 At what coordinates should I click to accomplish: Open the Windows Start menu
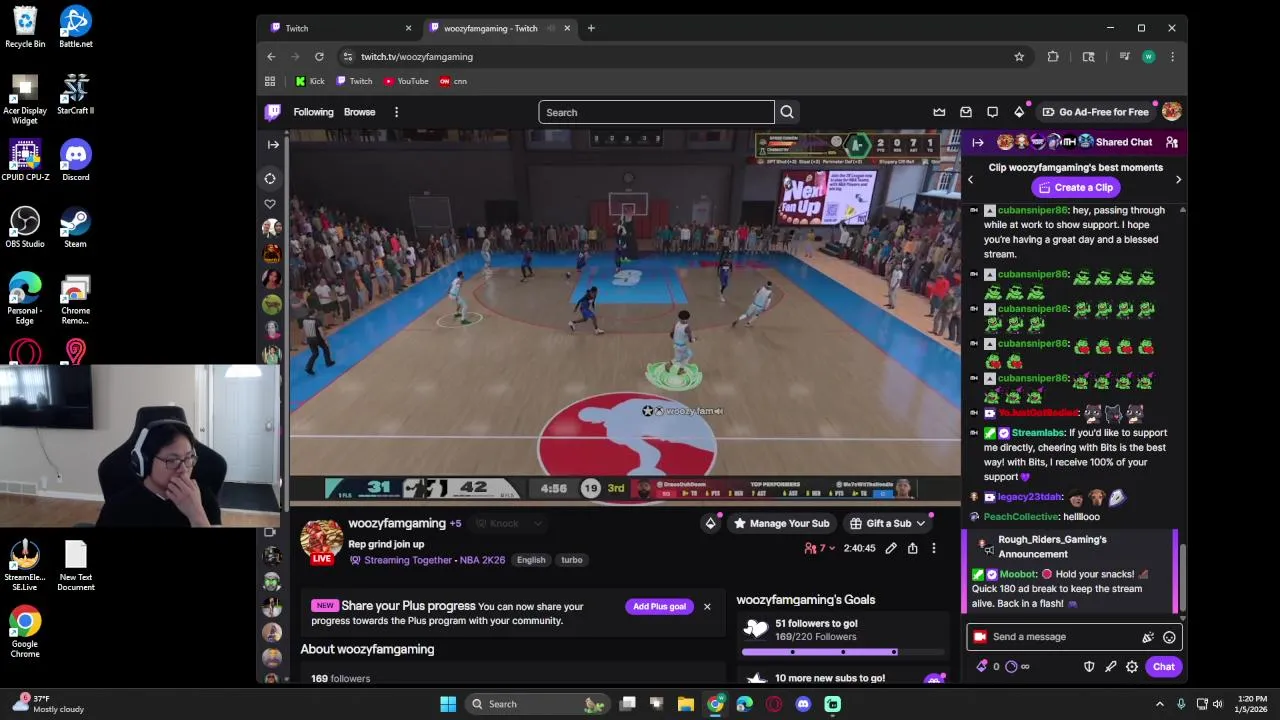(x=448, y=704)
